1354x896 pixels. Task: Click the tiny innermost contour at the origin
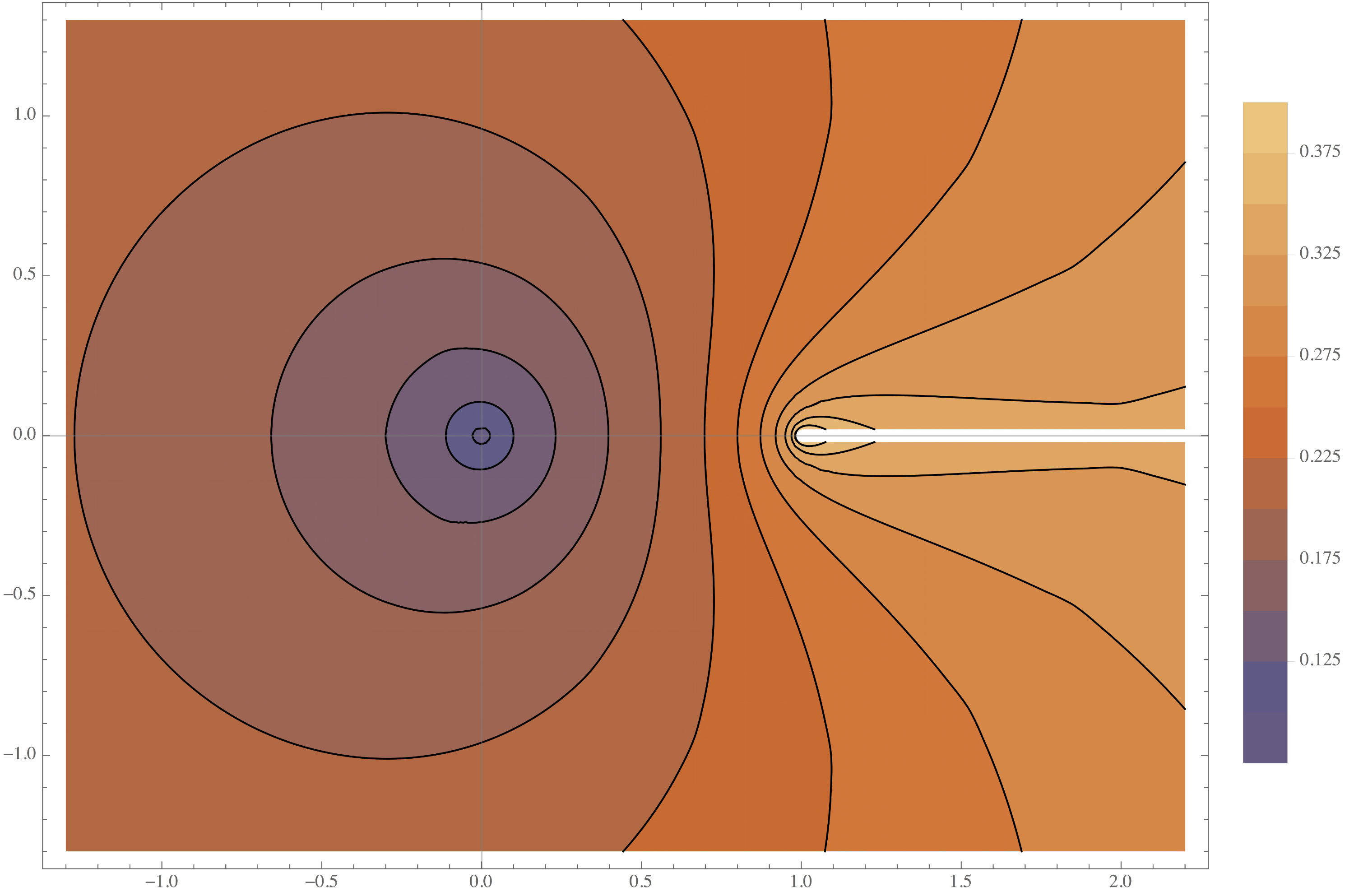pos(481,436)
